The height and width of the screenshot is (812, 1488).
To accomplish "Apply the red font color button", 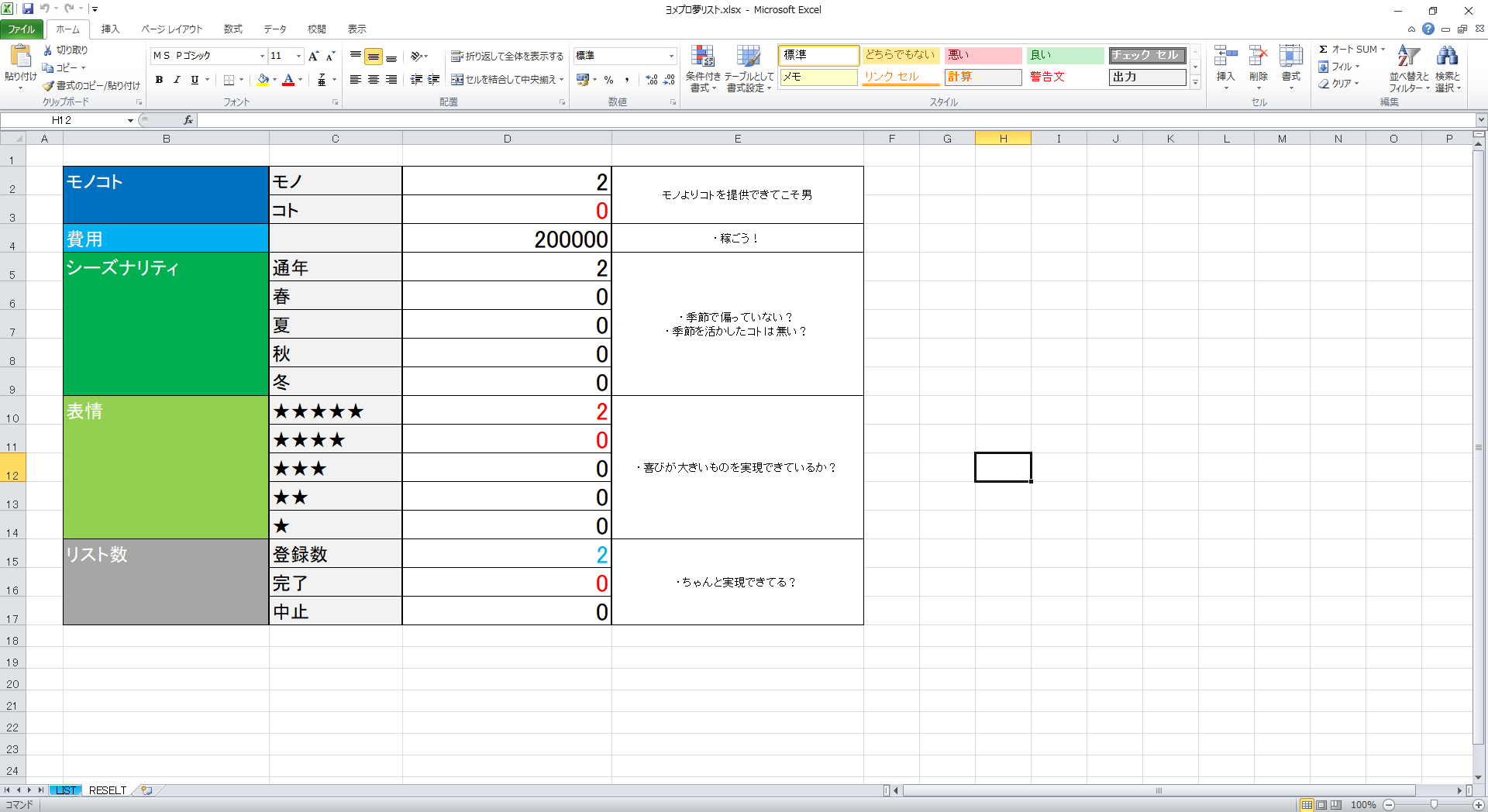I will [x=288, y=79].
